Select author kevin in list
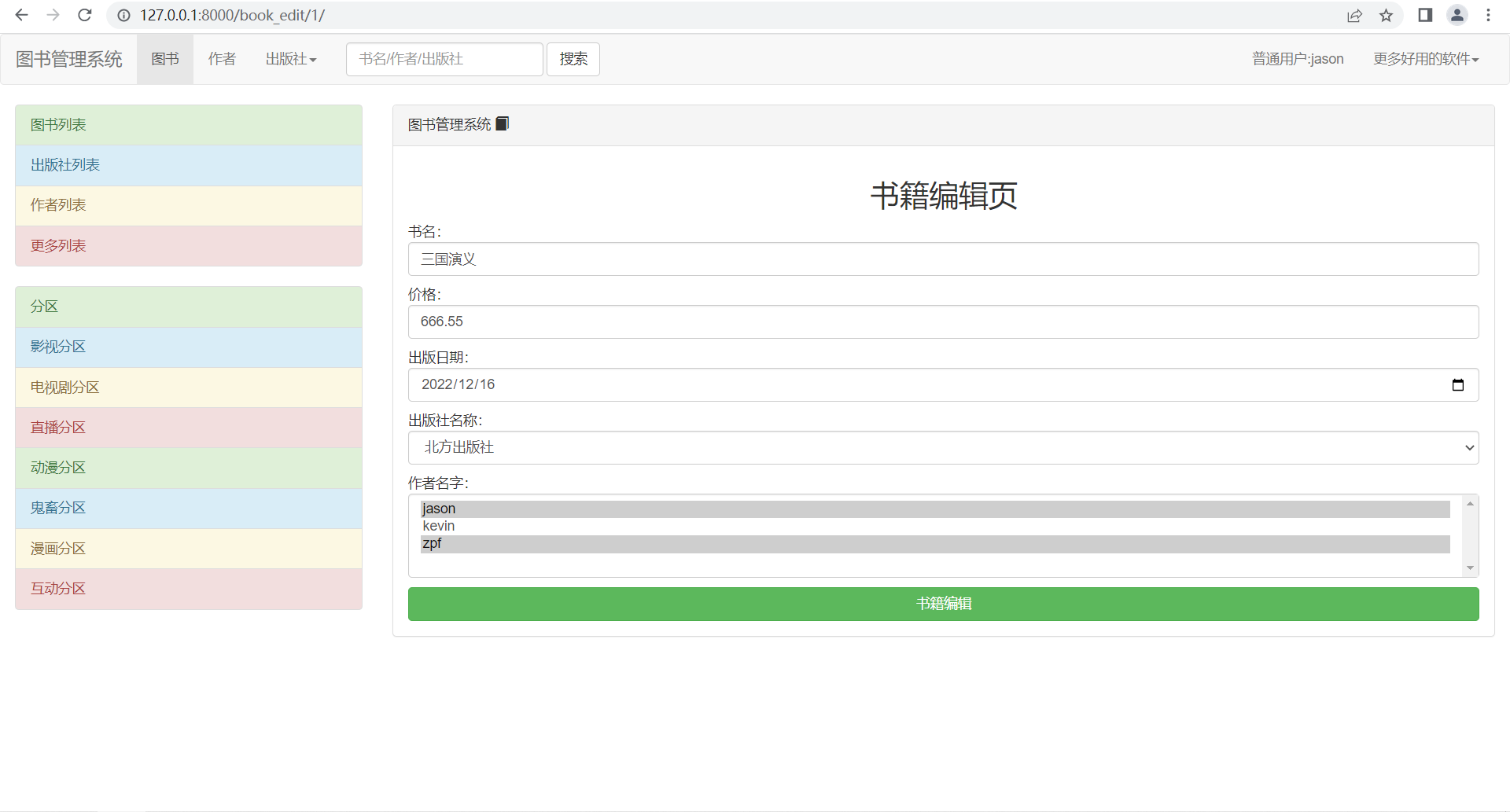The image size is (1510, 812). coord(935,526)
